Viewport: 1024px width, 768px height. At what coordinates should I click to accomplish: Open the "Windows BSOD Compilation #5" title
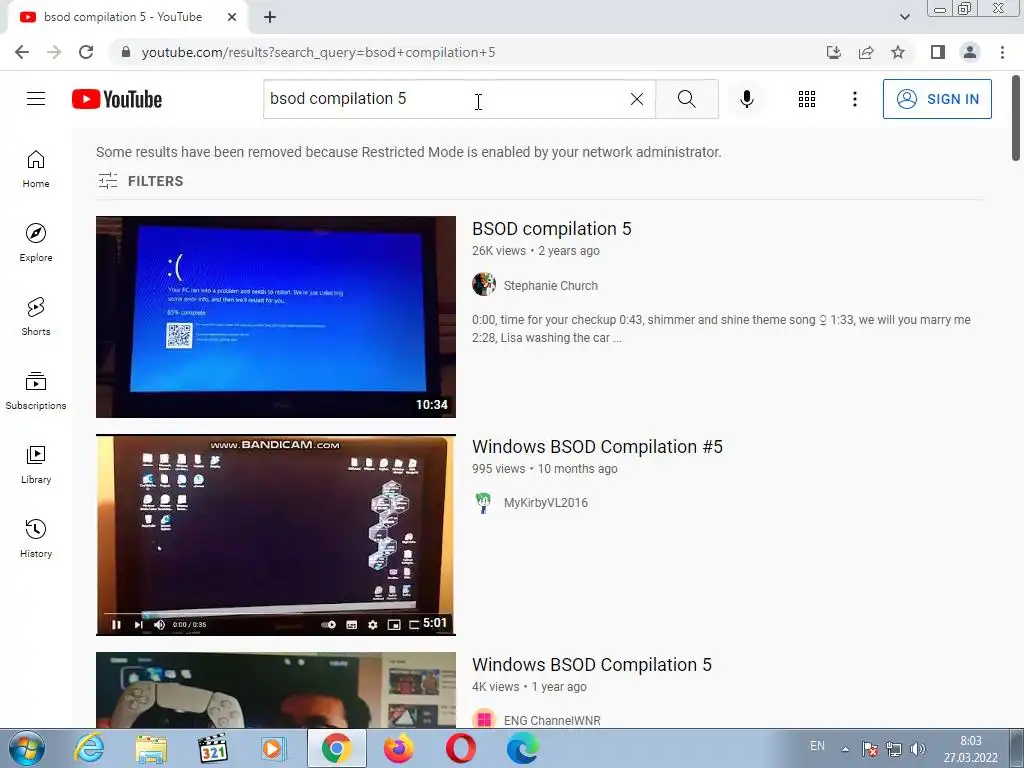pos(598,447)
